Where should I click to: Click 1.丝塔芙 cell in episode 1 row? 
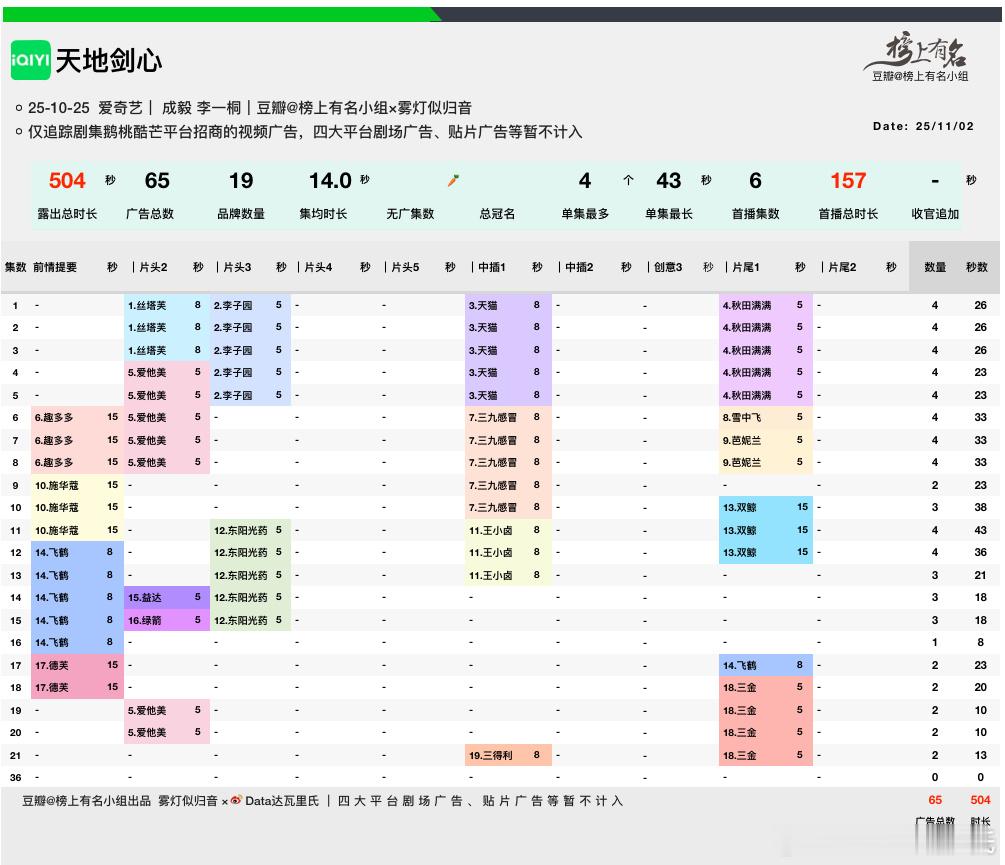click(x=167, y=306)
